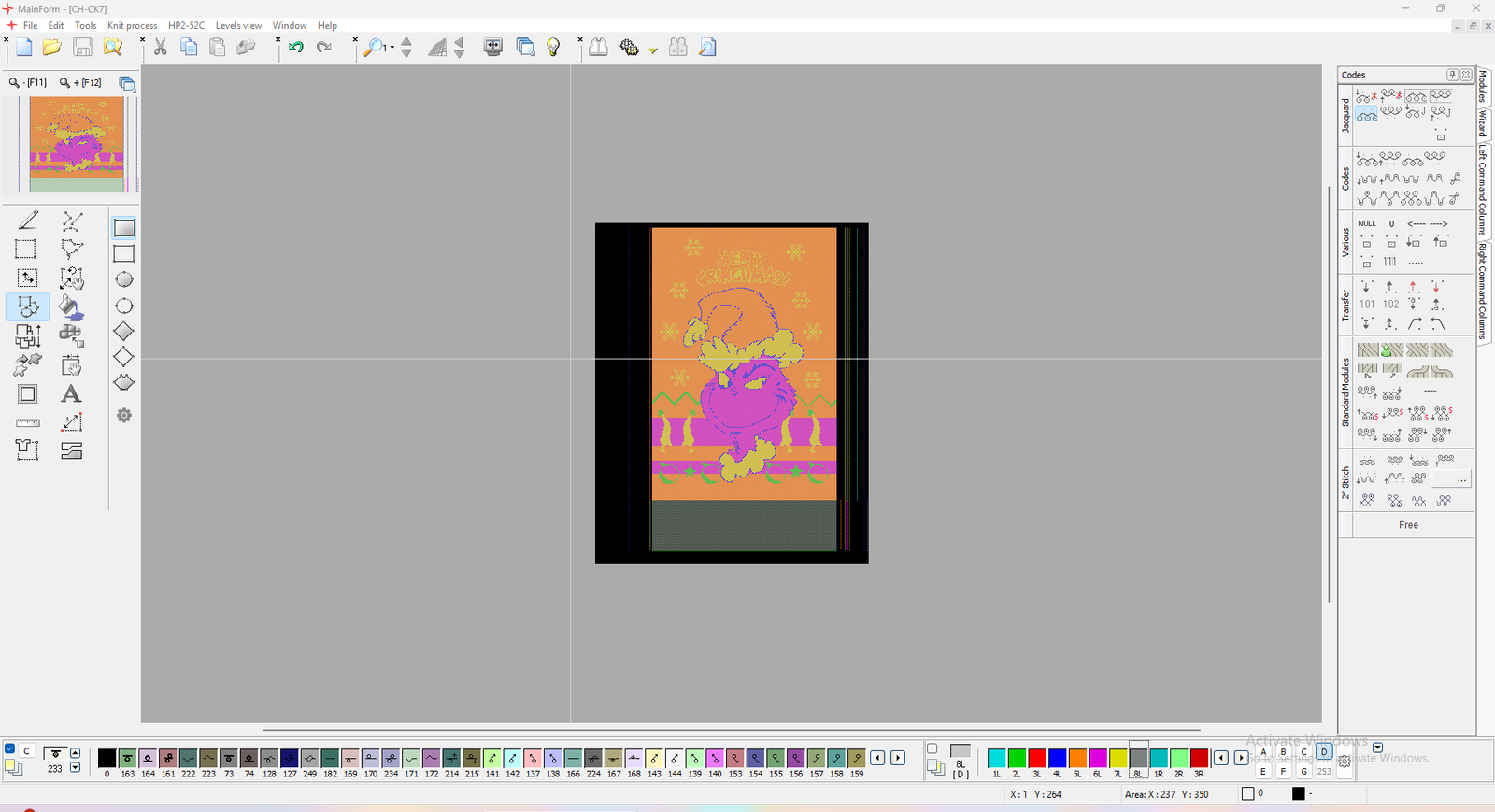This screenshot has height=812, width=1495.
Task: Click the light bulb toolbar icon
Action: click(553, 48)
